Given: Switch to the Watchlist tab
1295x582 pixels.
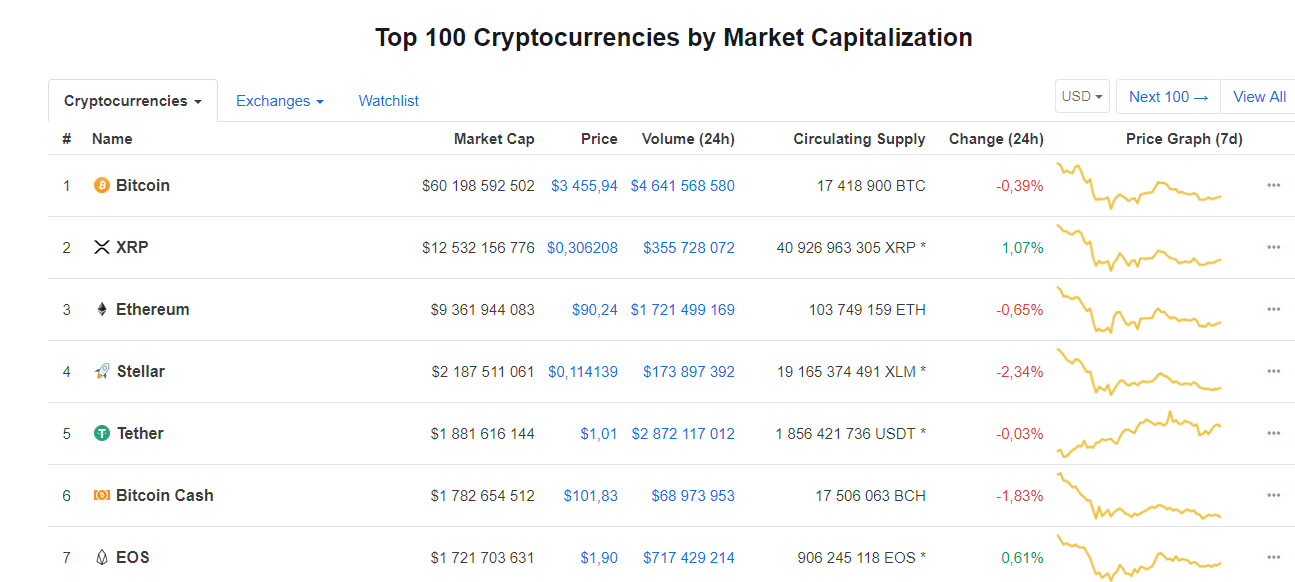Looking at the screenshot, I should 388,101.
